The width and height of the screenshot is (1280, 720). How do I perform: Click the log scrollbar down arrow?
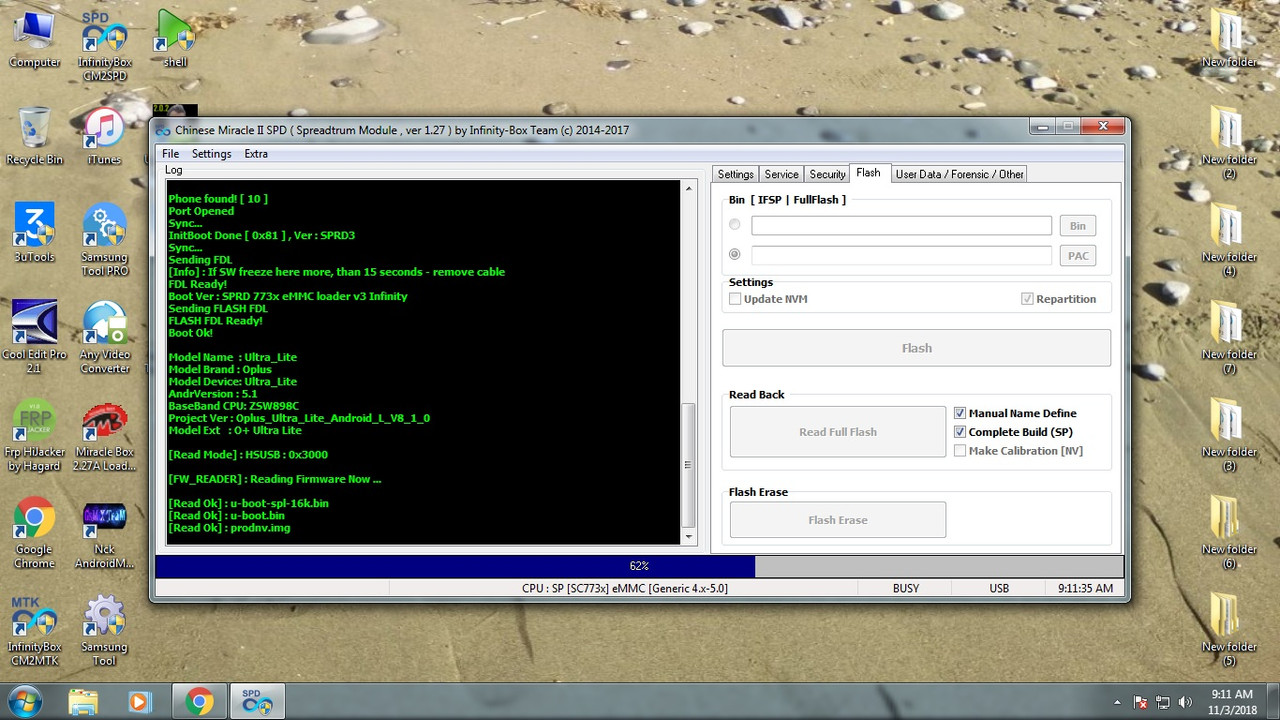(x=688, y=537)
